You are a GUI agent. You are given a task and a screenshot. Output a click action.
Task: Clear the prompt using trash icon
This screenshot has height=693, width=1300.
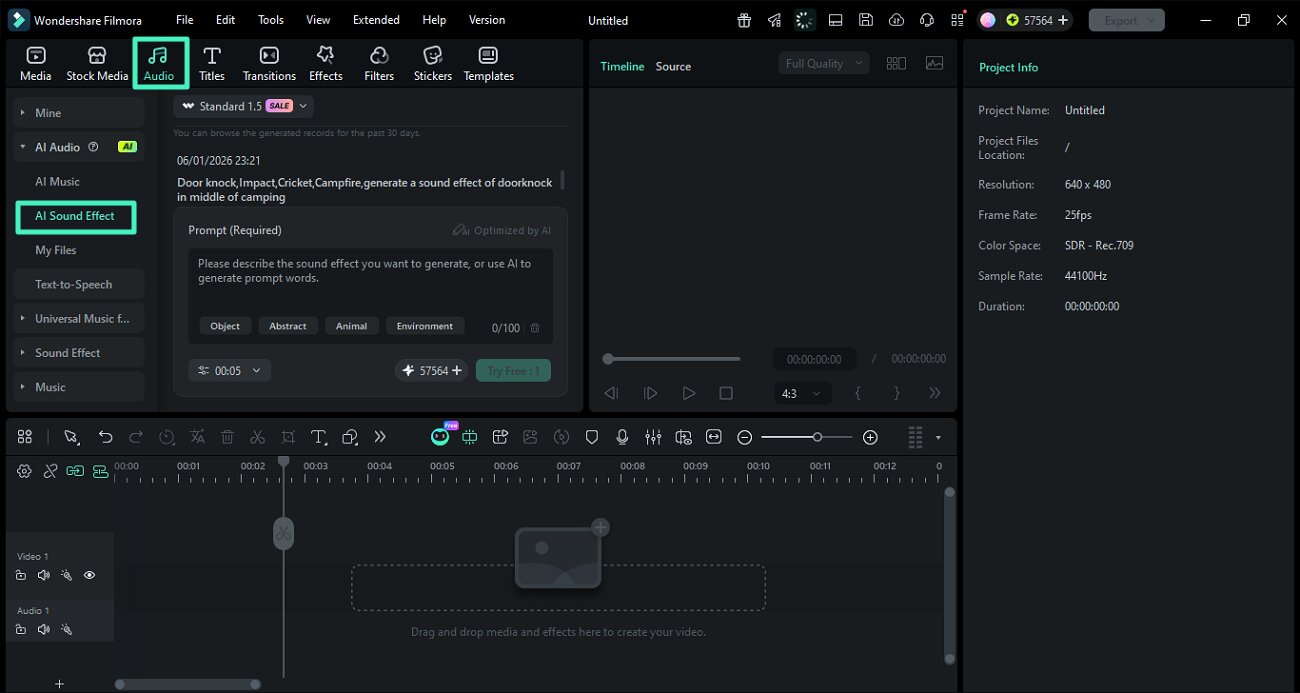535,328
